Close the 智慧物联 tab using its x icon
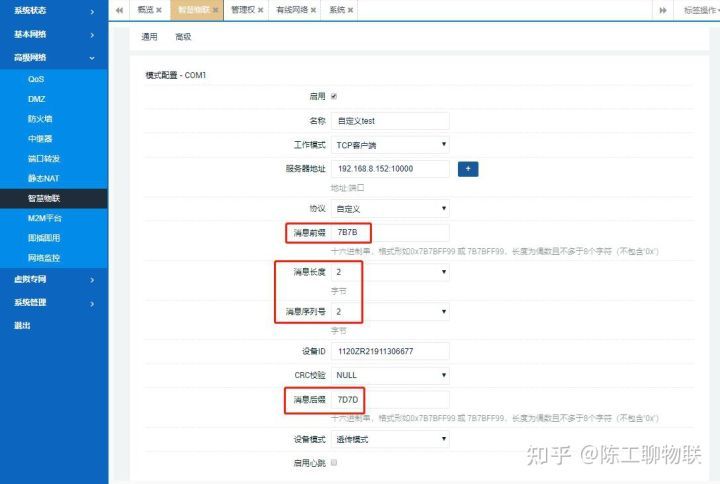Viewport: 720px width, 484px height. [x=215, y=10]
